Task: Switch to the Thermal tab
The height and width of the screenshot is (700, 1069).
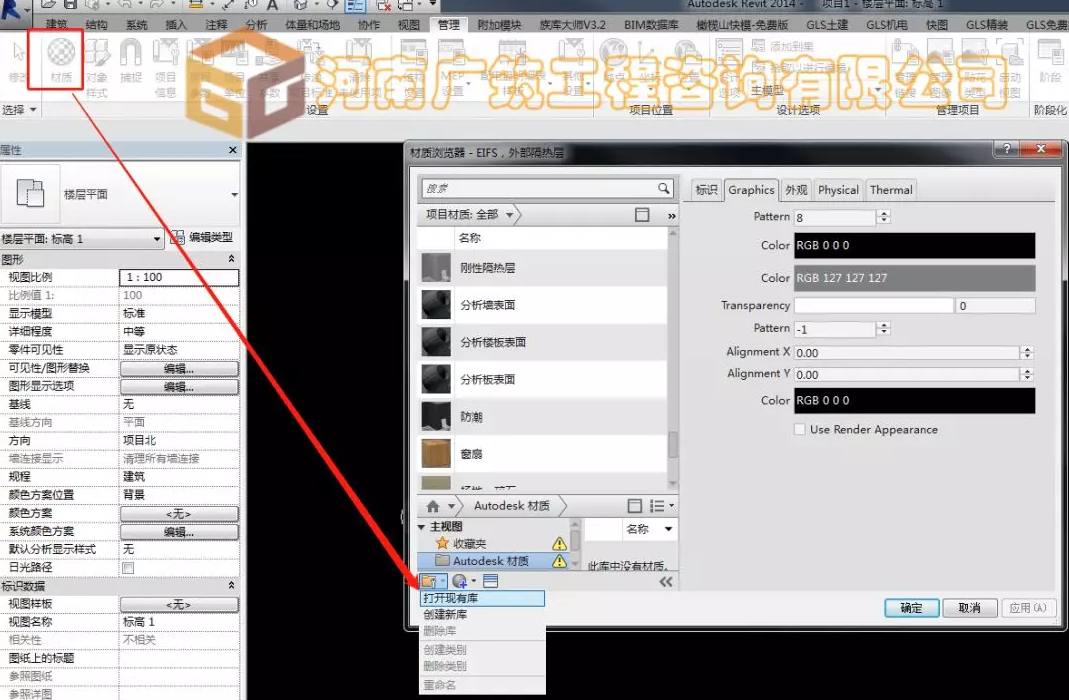Action: pyautogui.click(x=890, y=189)
